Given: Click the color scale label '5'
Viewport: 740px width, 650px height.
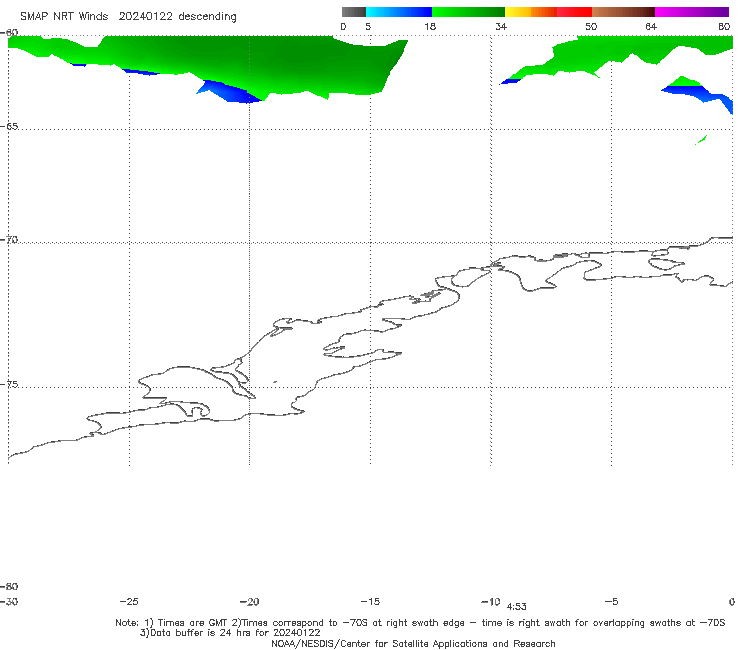Looking at the screenshot, I should click(x=368, y=27).
